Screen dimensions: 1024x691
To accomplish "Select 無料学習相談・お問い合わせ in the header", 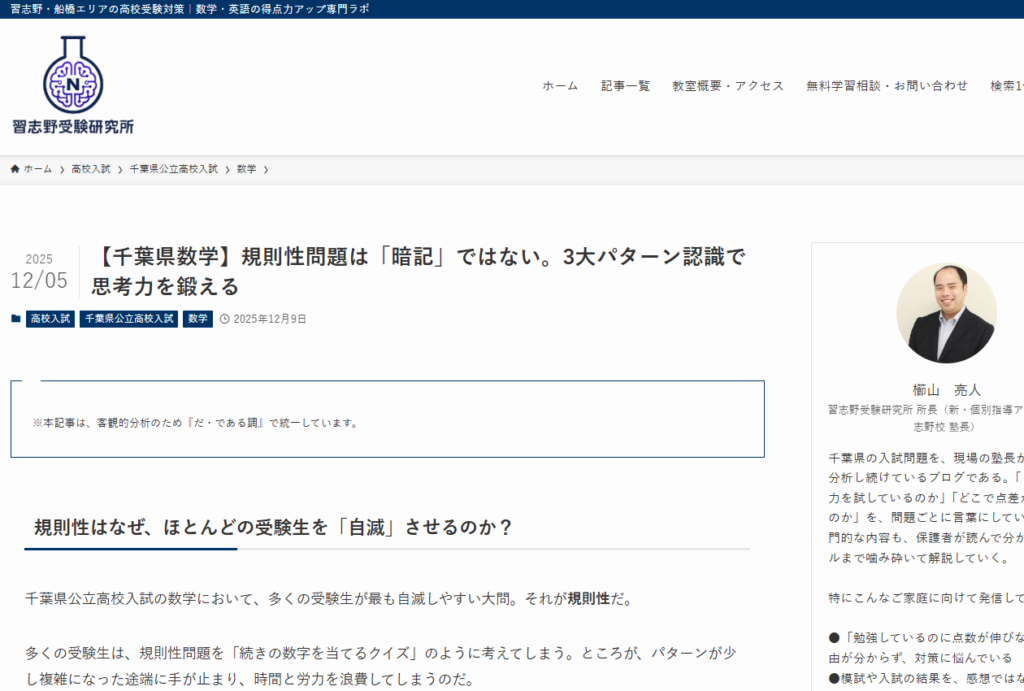I will [x=887, y=86].
